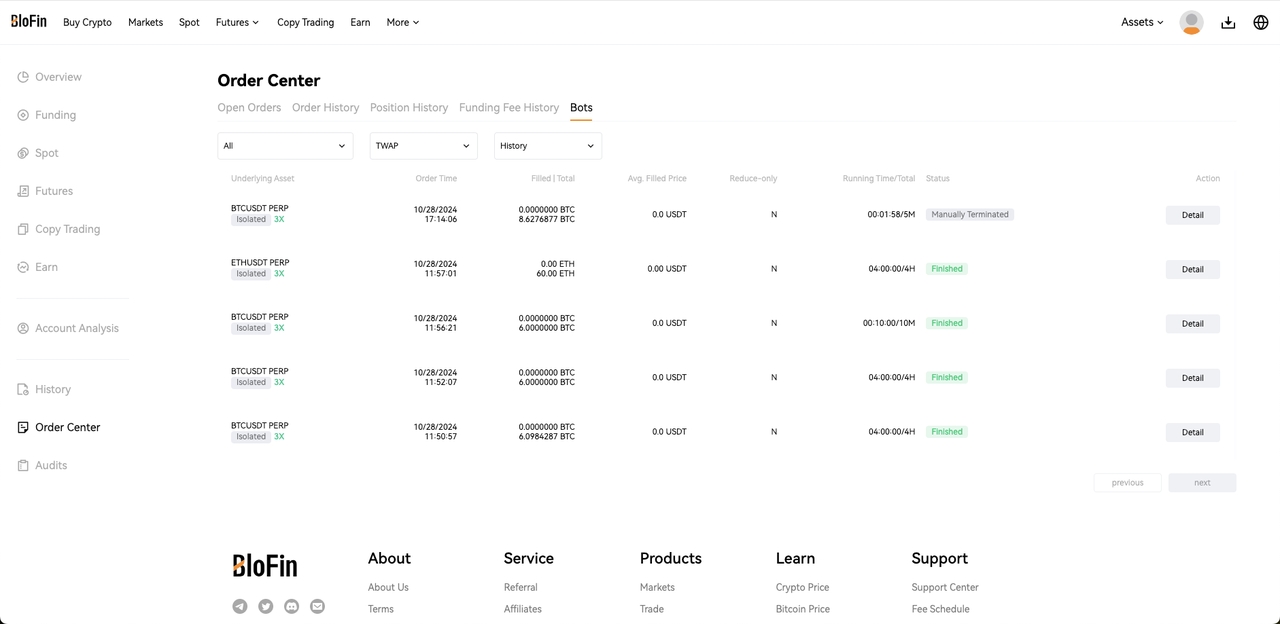The image size is (1280, 624).
Task: Click the Copy Trading sidebar icon
Action: tap(23, 229)
